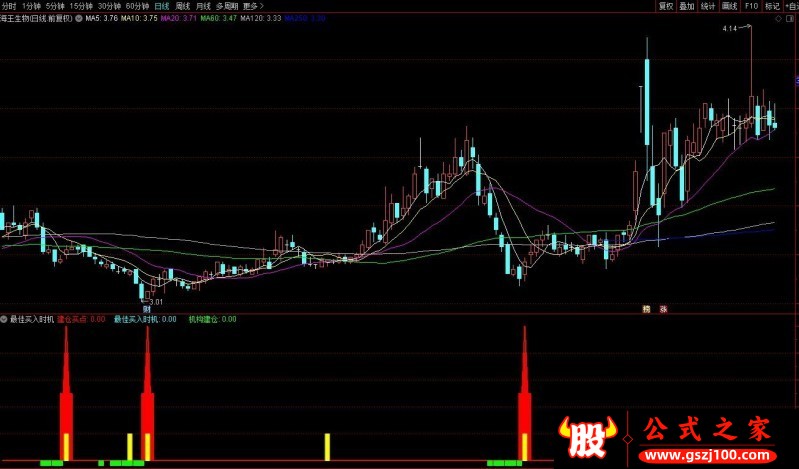Image resolution: width=799 pixels, height=469 pixels.
Task: Activate the 画线 drawing tool
Action: tap(730, 6)
